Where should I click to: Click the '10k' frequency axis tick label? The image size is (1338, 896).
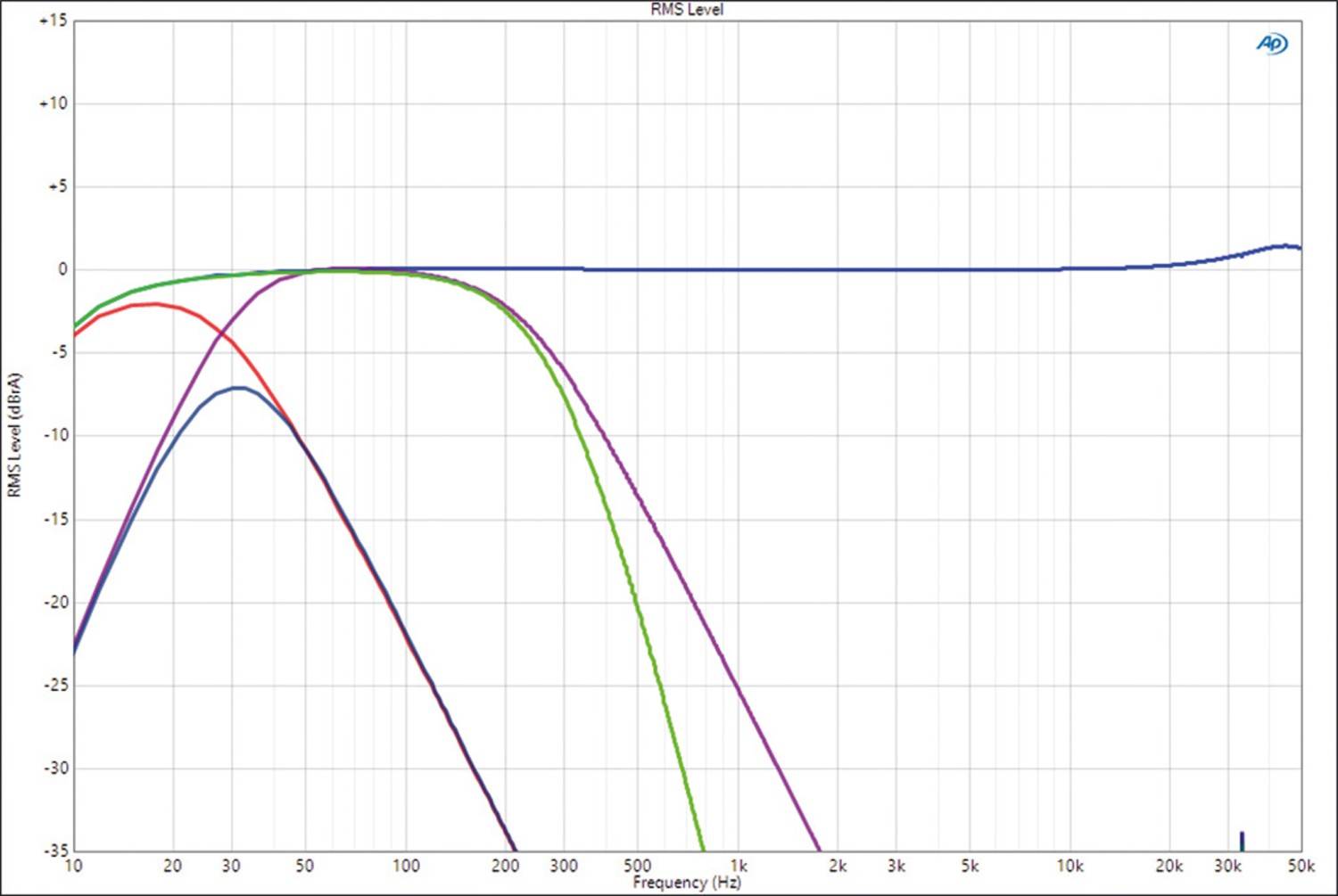1070,866
